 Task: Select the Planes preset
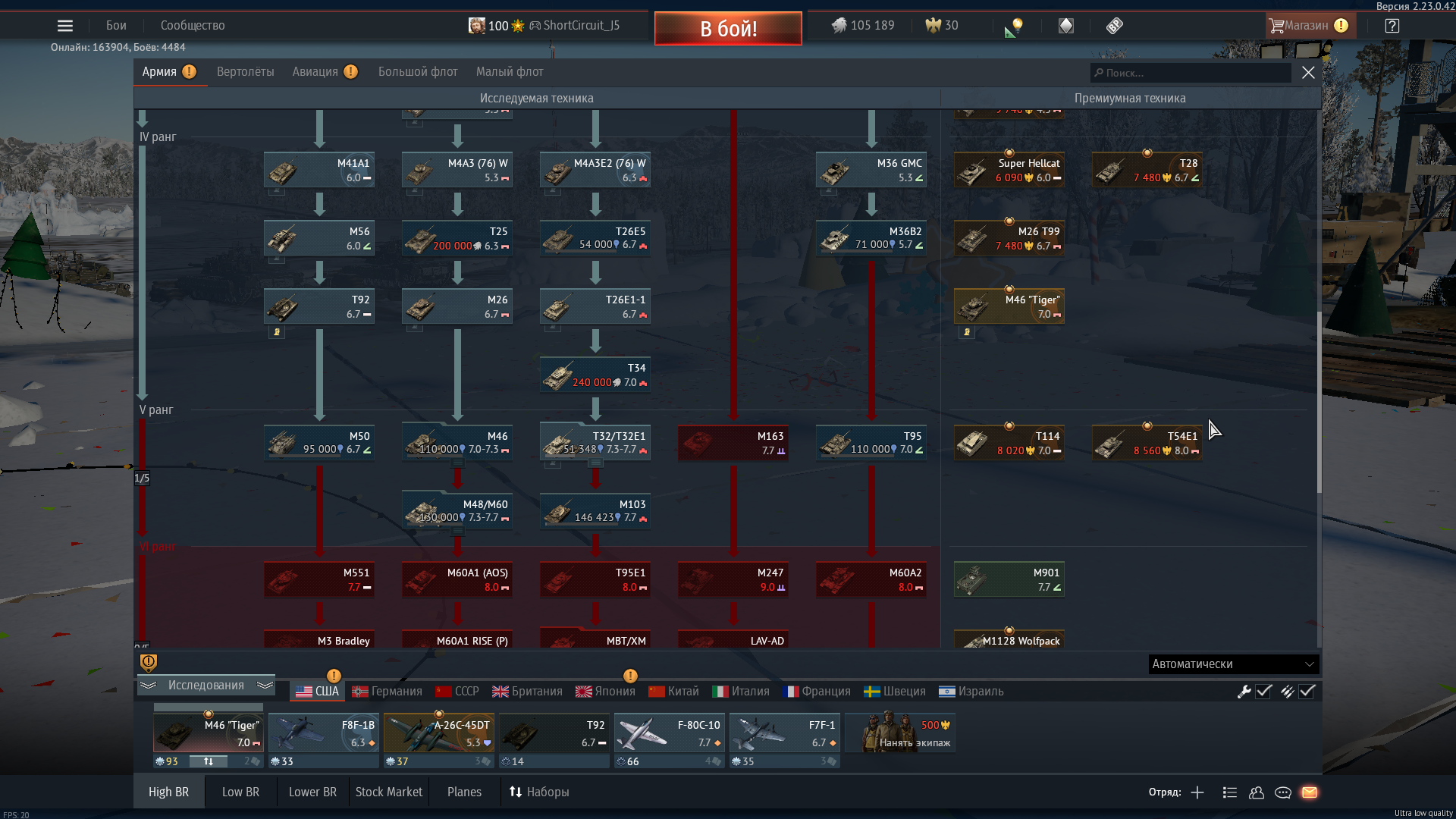(464, 792)
